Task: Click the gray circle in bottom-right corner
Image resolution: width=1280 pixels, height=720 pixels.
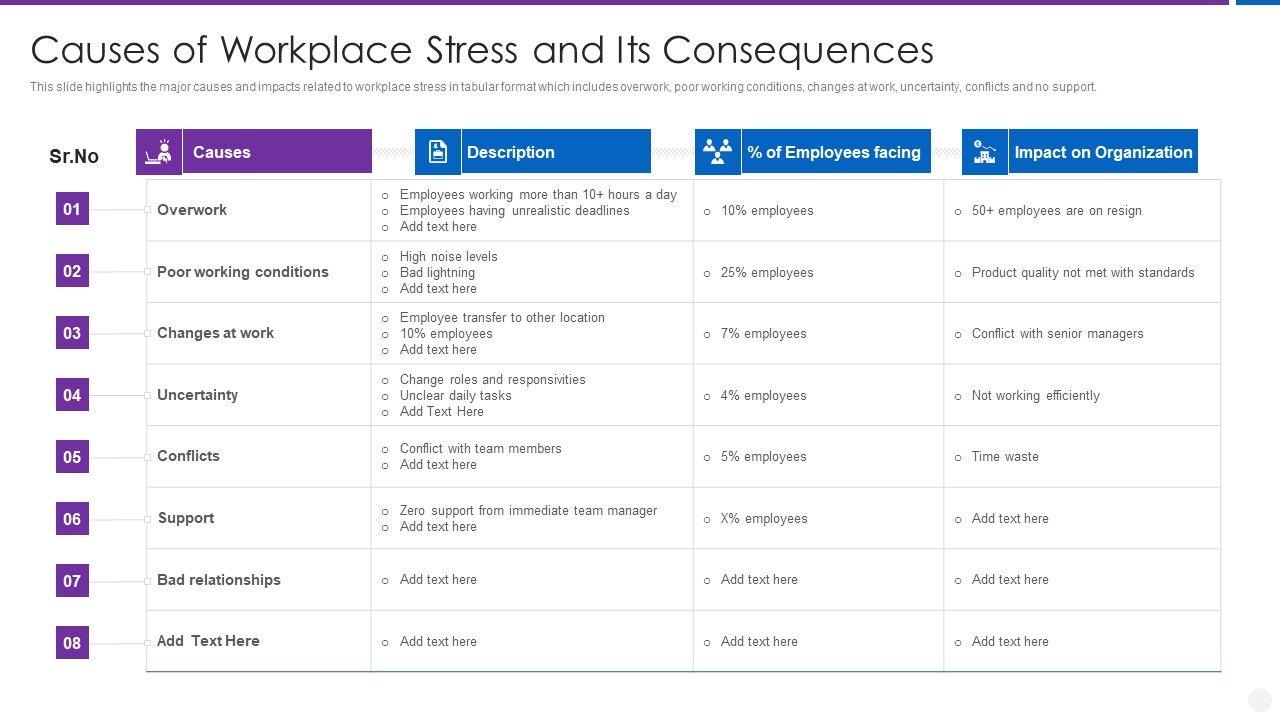Action: pyautogui.click(x=1260, y=700)
